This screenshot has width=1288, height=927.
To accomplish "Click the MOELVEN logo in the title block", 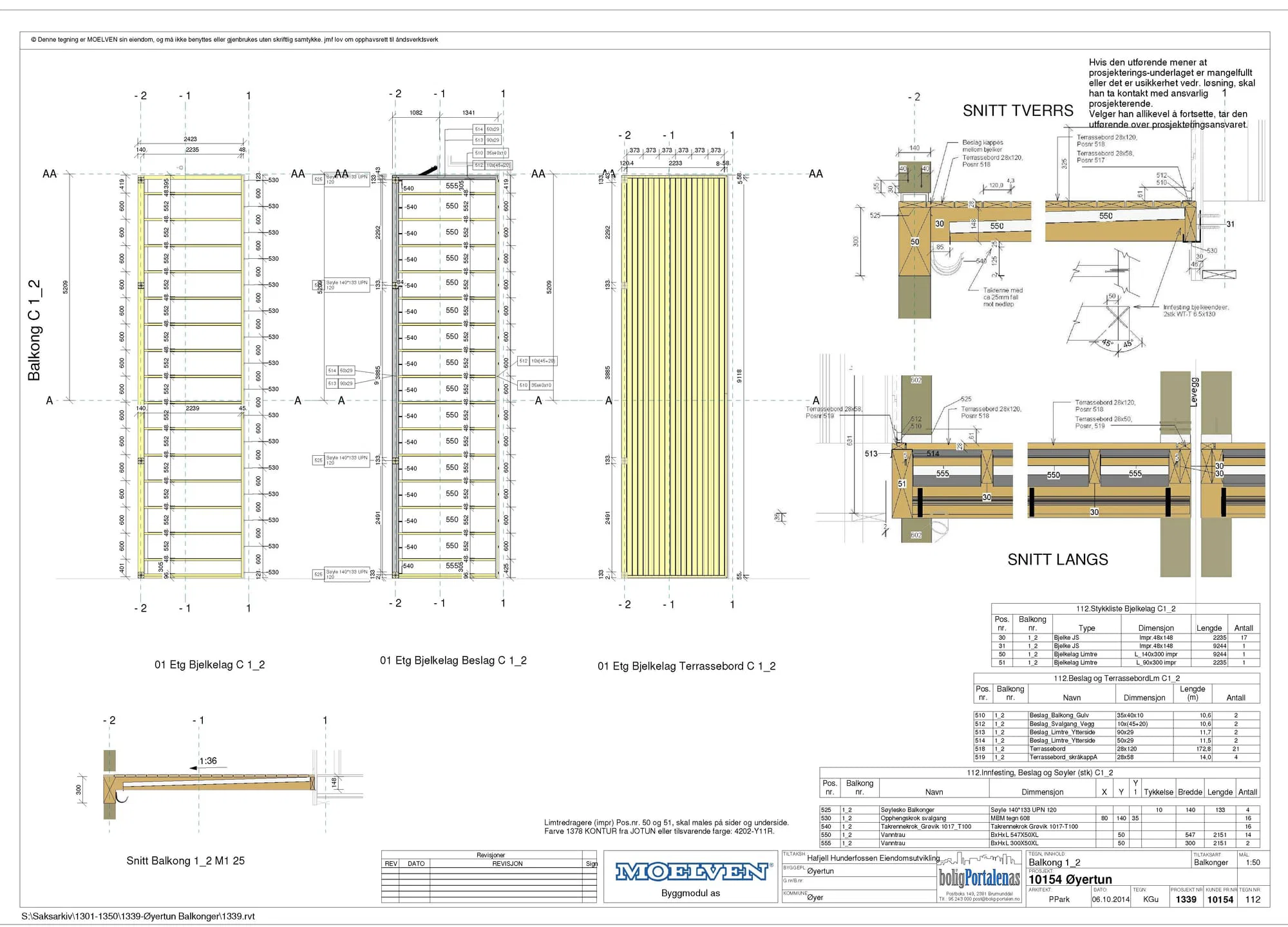I will pos(694,872).
